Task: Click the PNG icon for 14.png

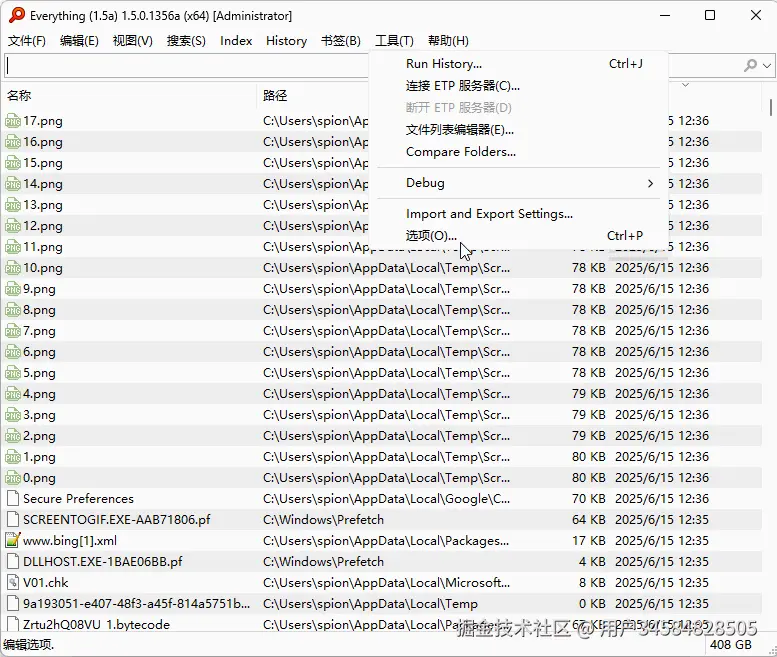Action: 12,184
